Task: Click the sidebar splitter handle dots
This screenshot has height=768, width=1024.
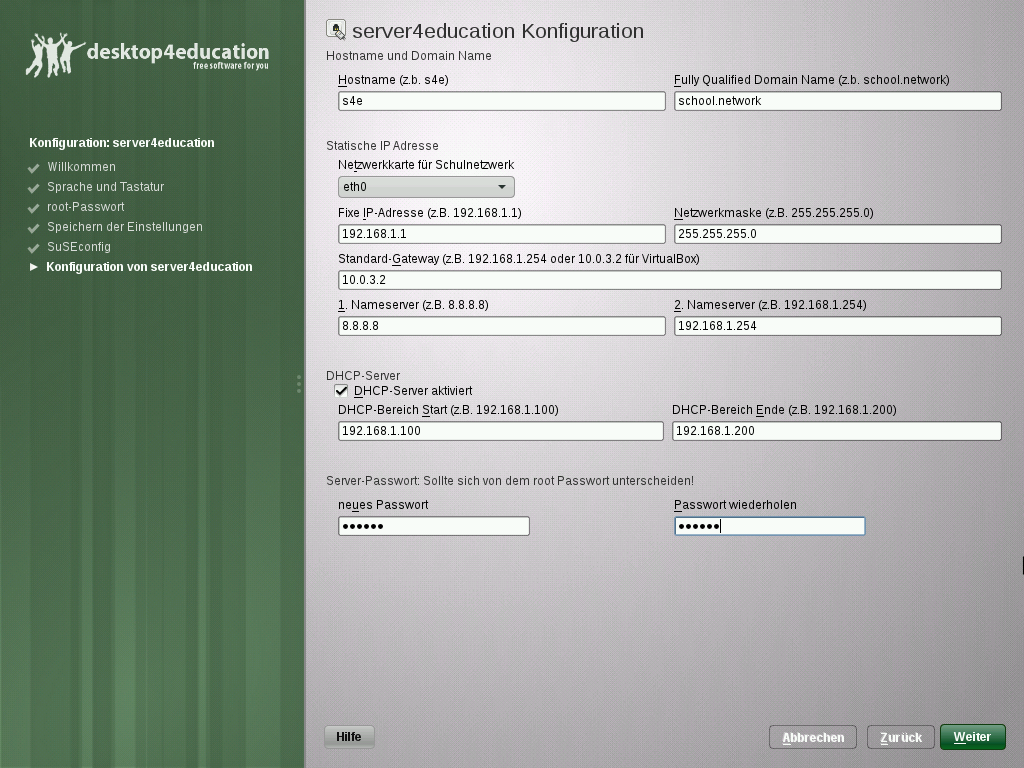Action: point(299,384)
